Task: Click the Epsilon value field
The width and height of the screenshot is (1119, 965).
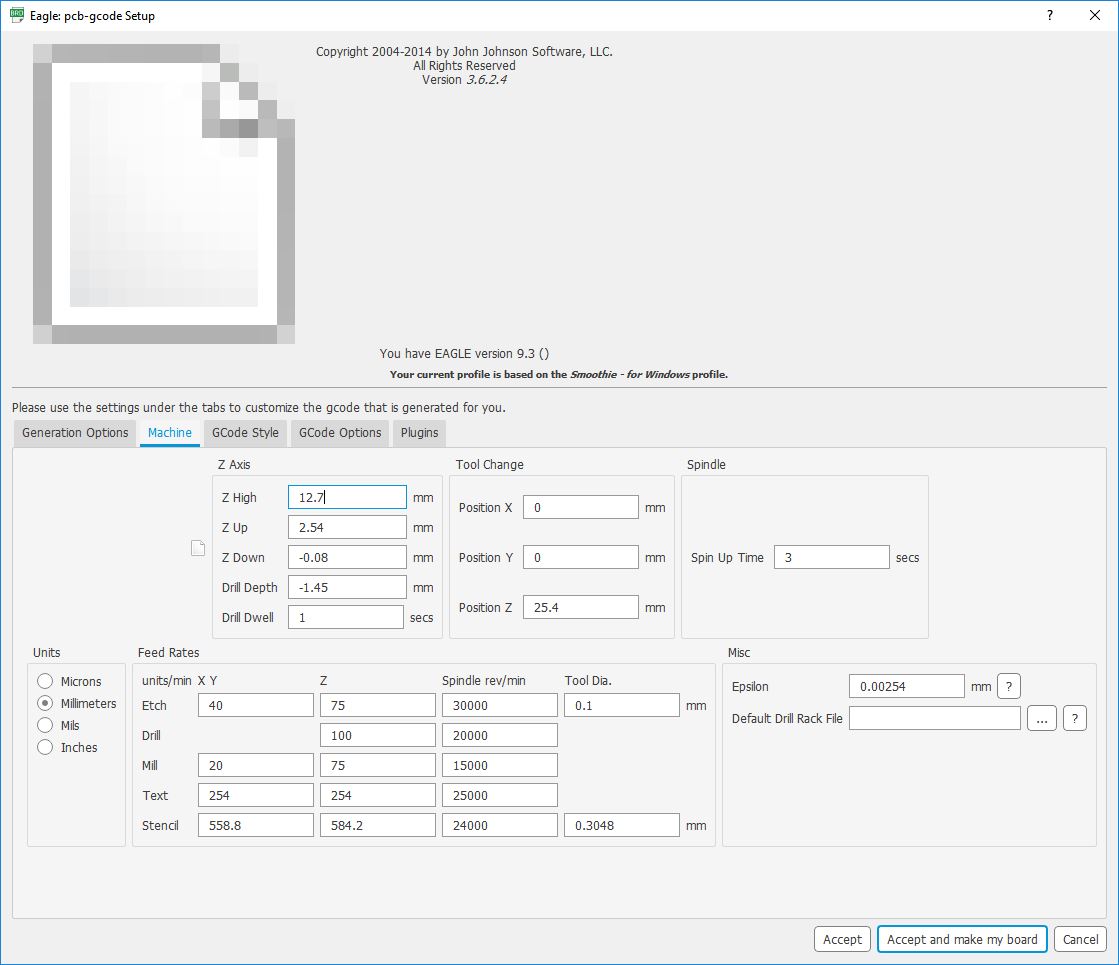Action: click(907, 687)
